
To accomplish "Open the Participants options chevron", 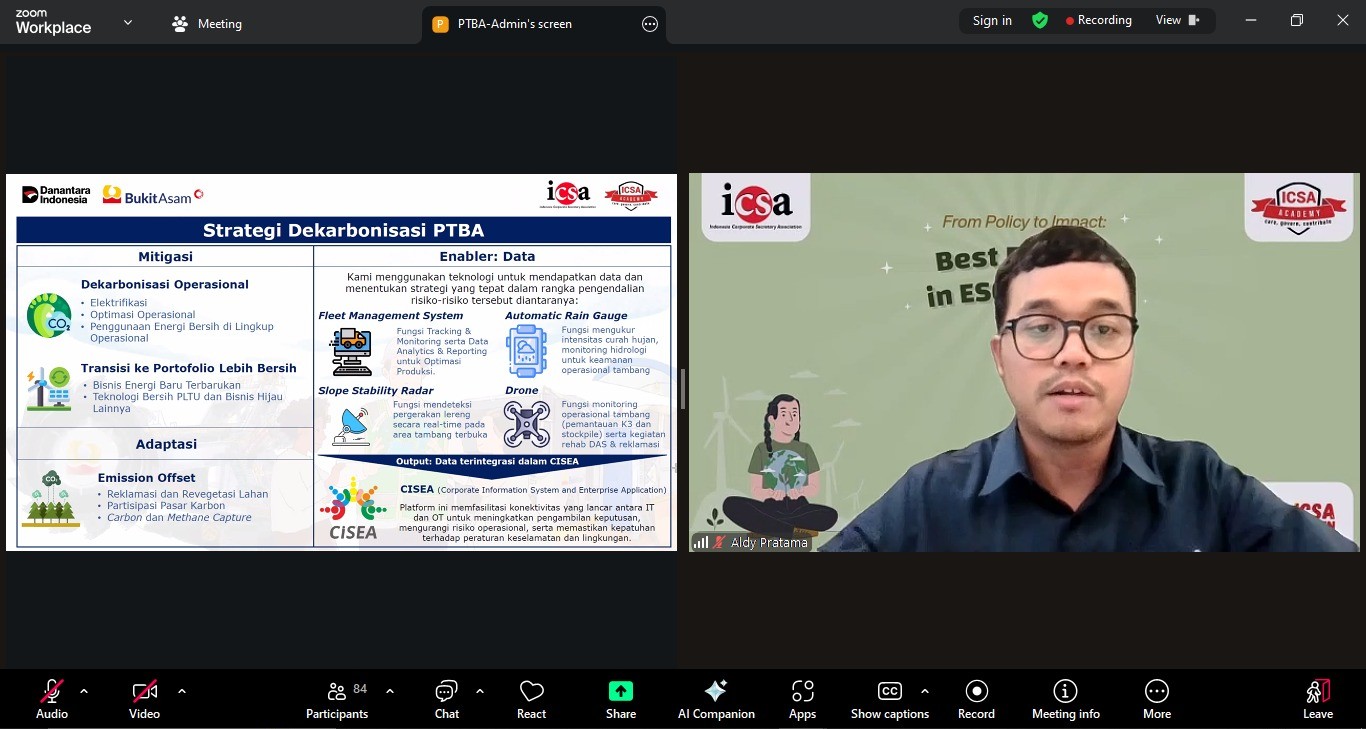I will pyautogui.click(x=390, y=690).
